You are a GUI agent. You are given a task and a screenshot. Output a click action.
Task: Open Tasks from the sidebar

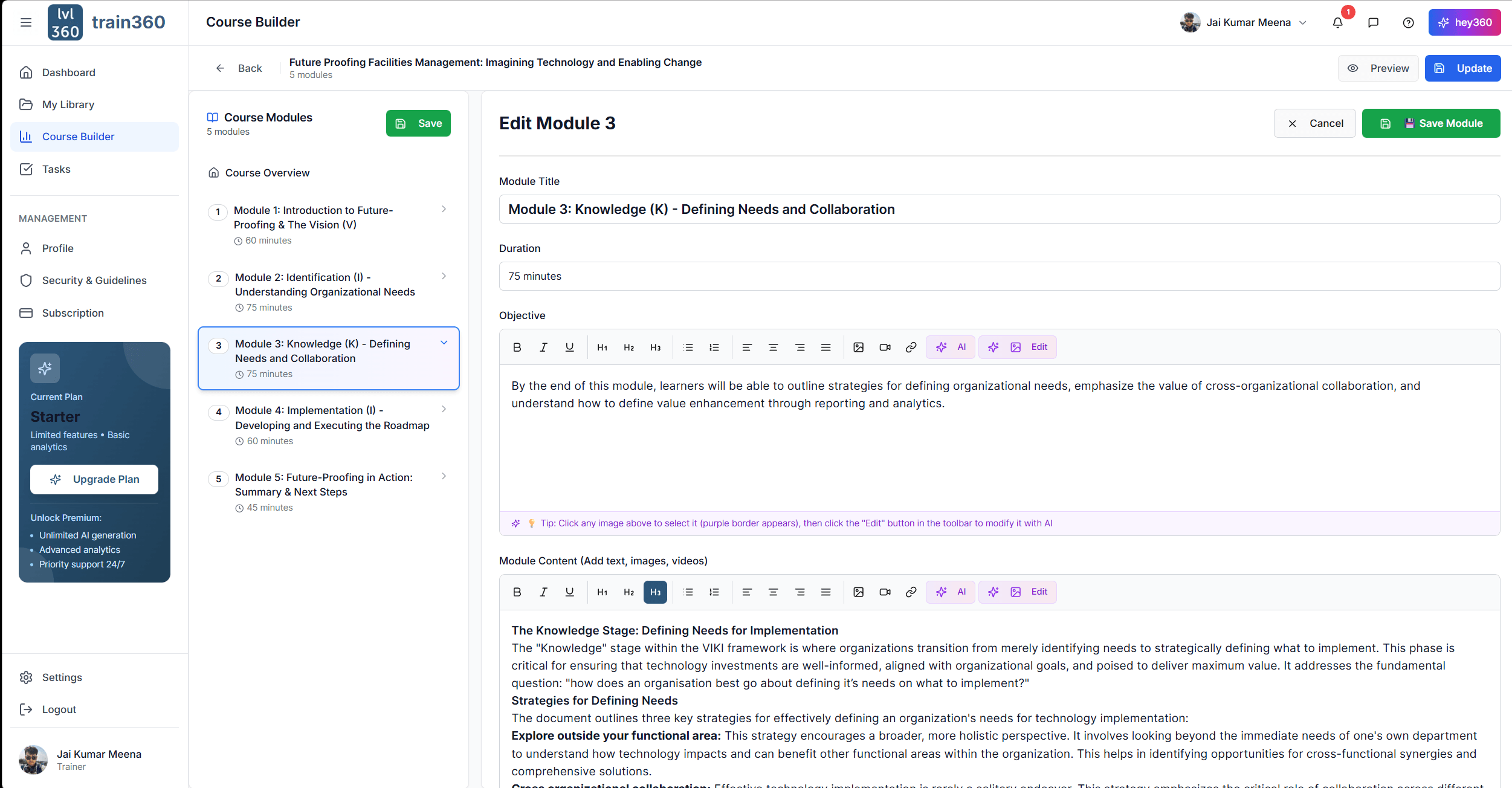(x=56, y=169)
